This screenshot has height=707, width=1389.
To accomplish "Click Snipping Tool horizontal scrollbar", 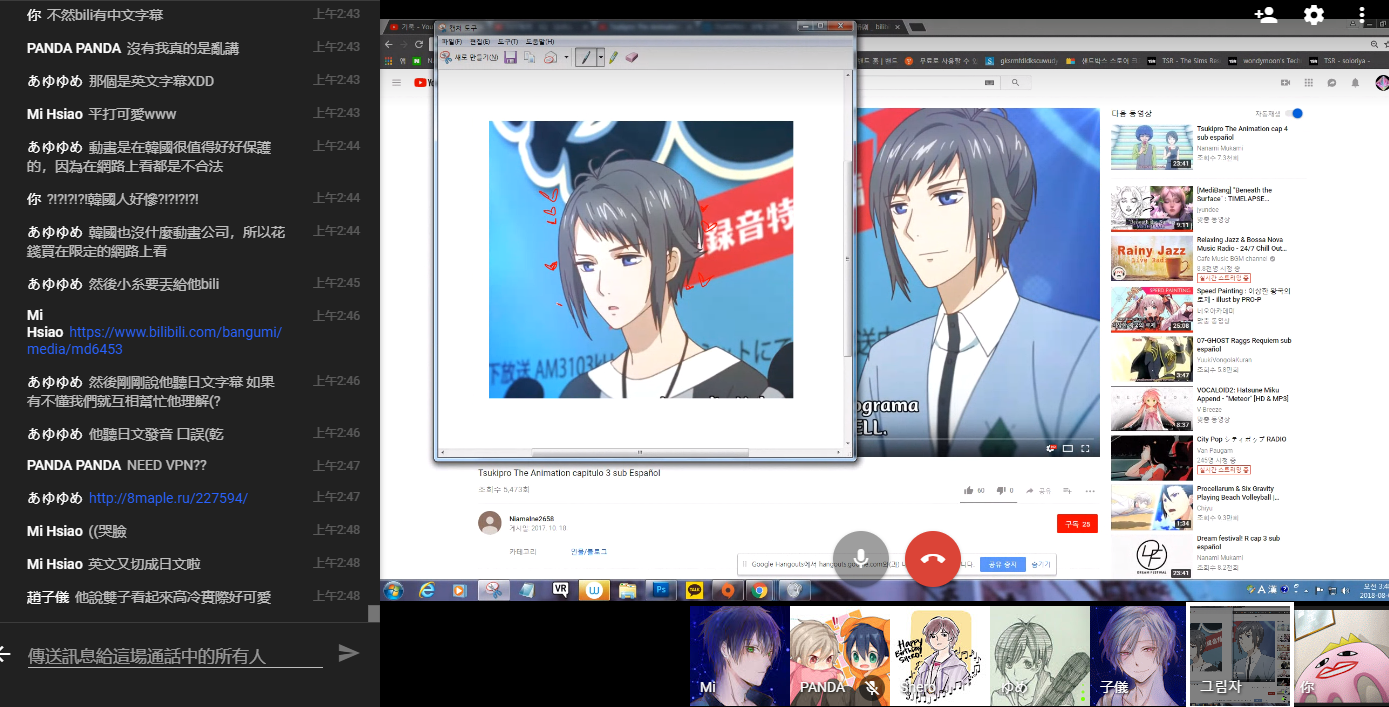I will 640,452.
